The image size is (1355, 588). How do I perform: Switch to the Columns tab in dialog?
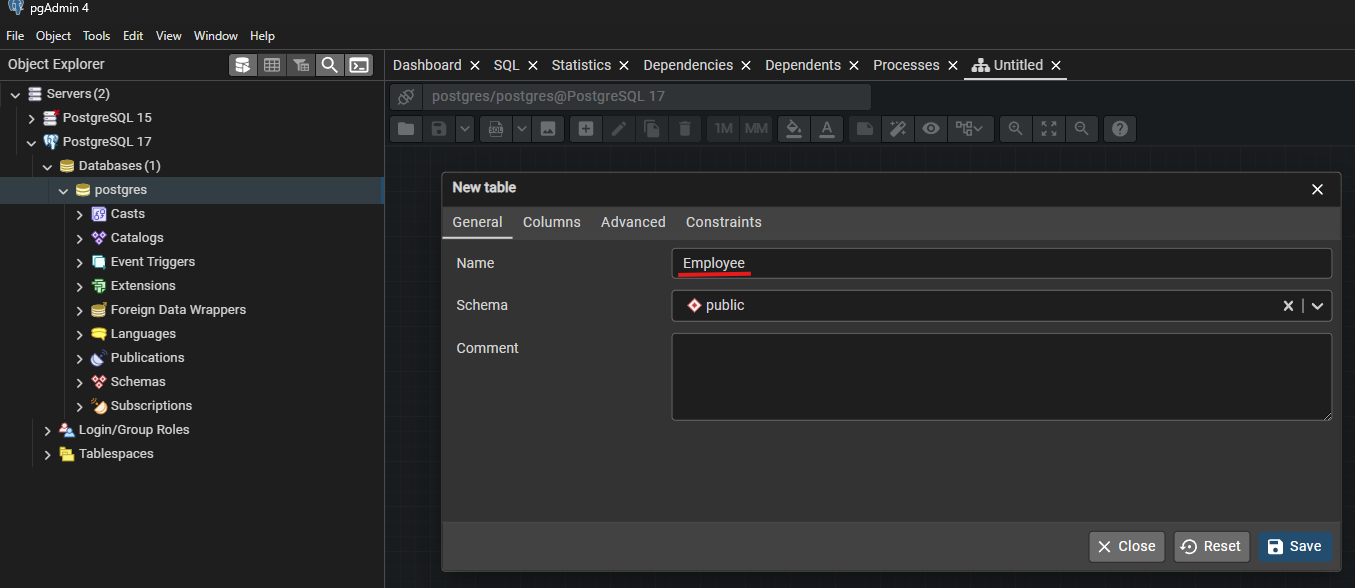pyautogui.click(x=551, y=222)
